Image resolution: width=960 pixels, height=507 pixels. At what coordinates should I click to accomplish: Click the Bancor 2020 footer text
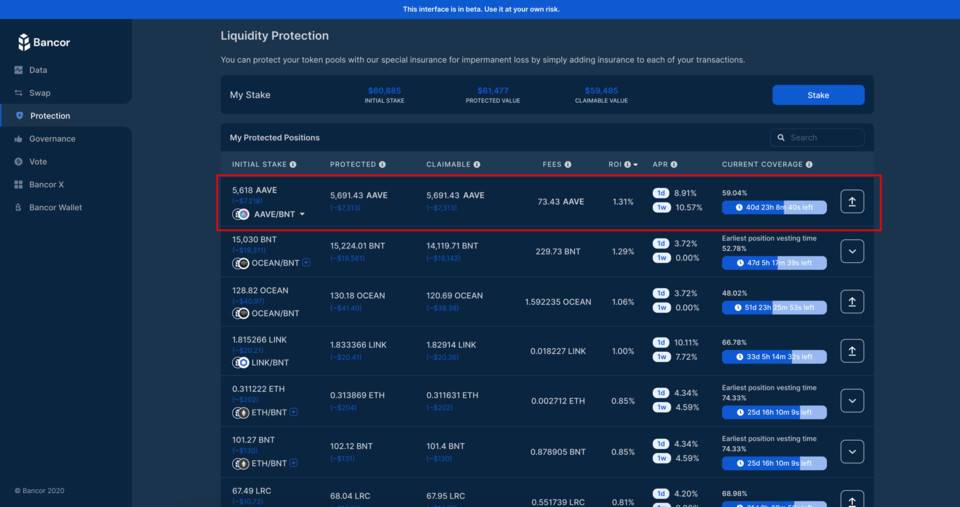[39, 490]
